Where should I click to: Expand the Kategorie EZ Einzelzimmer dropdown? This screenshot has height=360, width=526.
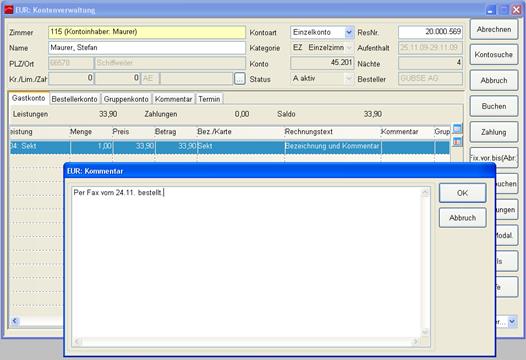click(349, 48)
